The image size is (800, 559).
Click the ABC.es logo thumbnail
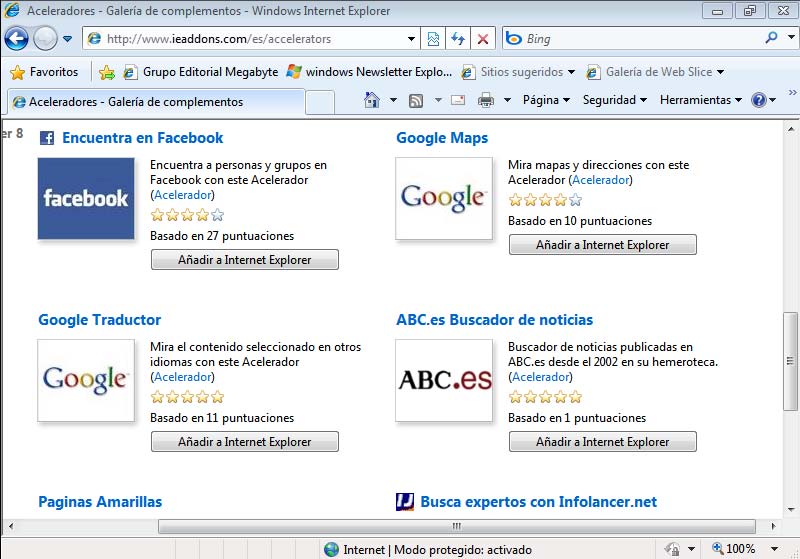[444, 380]
